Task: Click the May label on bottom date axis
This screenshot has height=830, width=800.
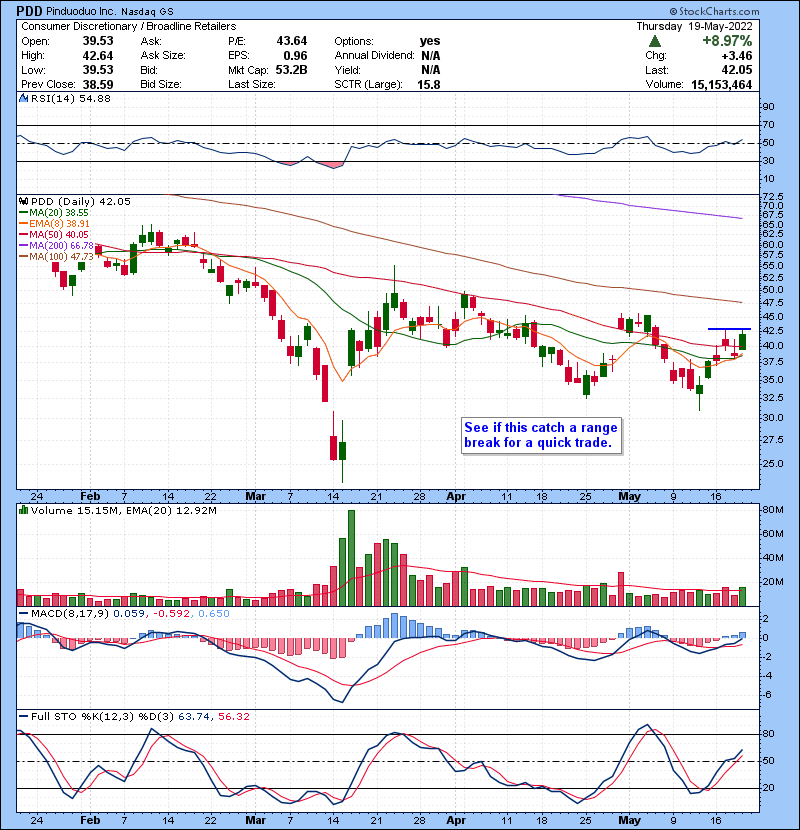Action: click(x=630, y=820)
